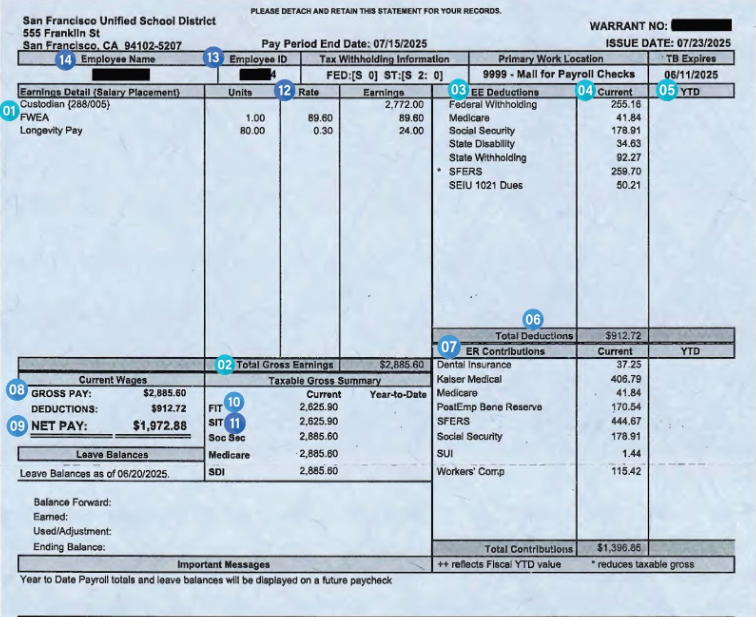Click the 'Leave Balances' header
756x617 pixels.
pos(112,455)
